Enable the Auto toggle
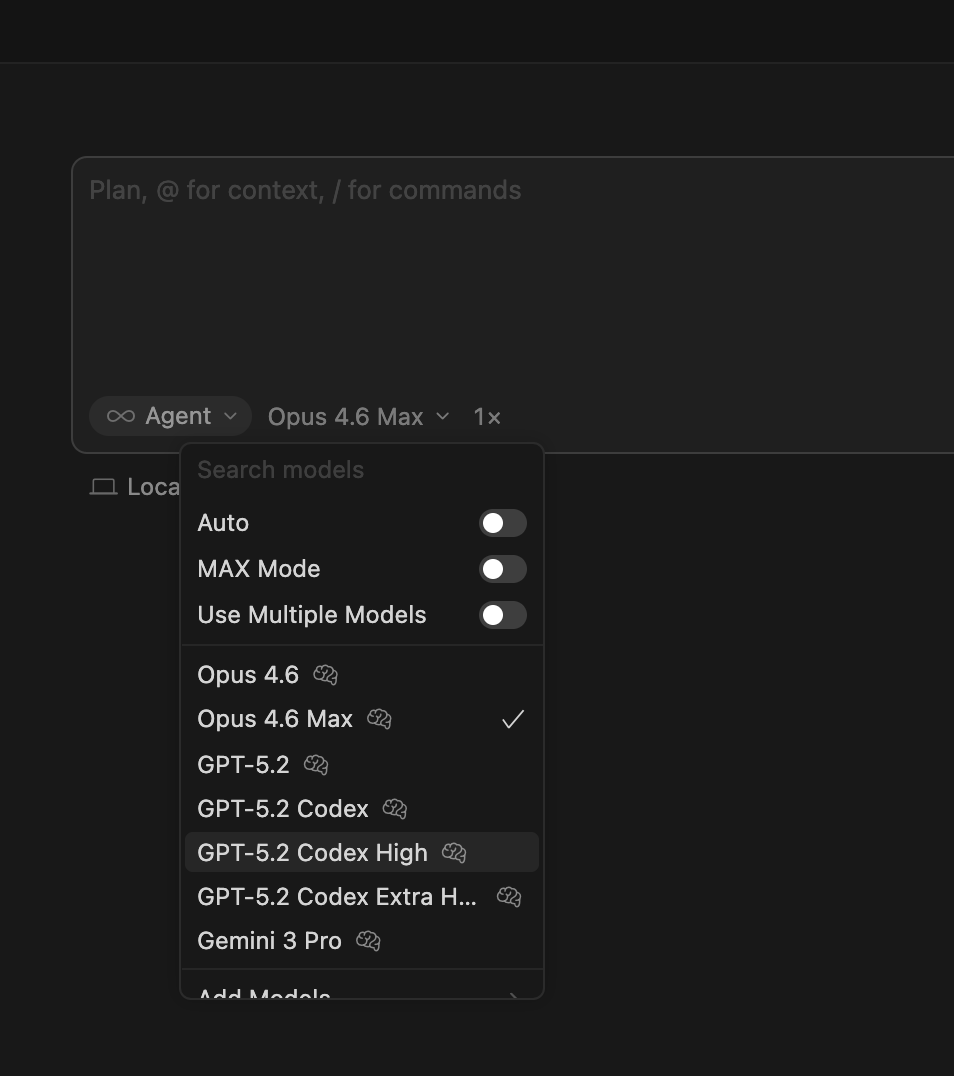The width and height of the screenshot is (954, 1076). point(502,523)
